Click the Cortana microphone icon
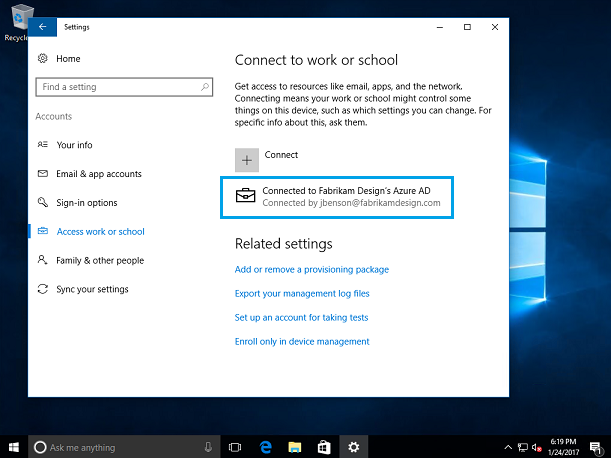611x458 pixels. pyautogui.click(x=208, y=447)
